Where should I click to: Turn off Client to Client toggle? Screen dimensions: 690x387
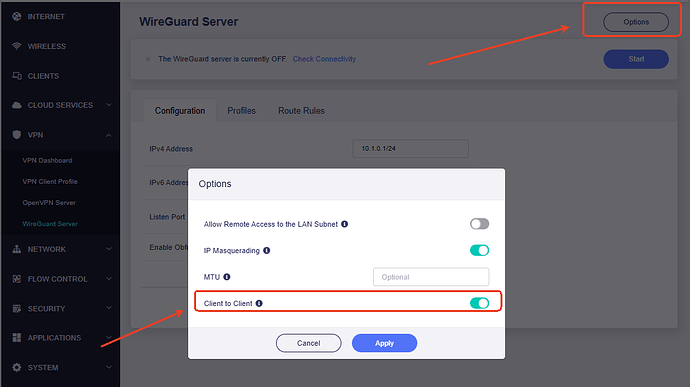point(479,303)
